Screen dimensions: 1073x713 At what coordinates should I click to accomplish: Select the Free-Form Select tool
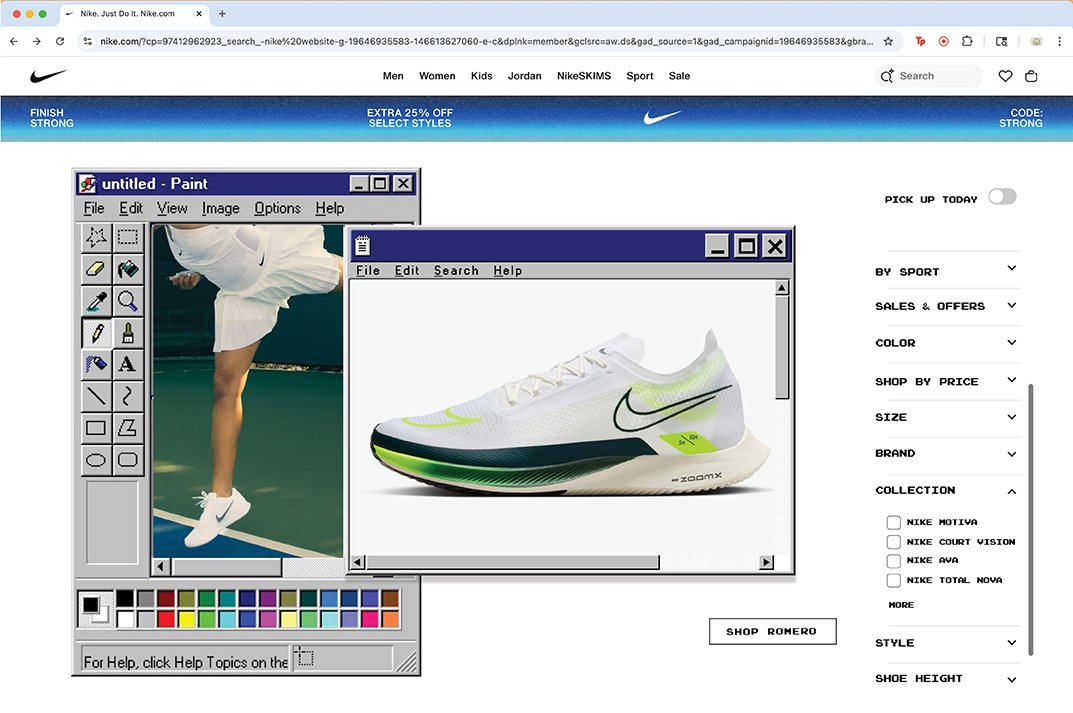coord(95,236)
